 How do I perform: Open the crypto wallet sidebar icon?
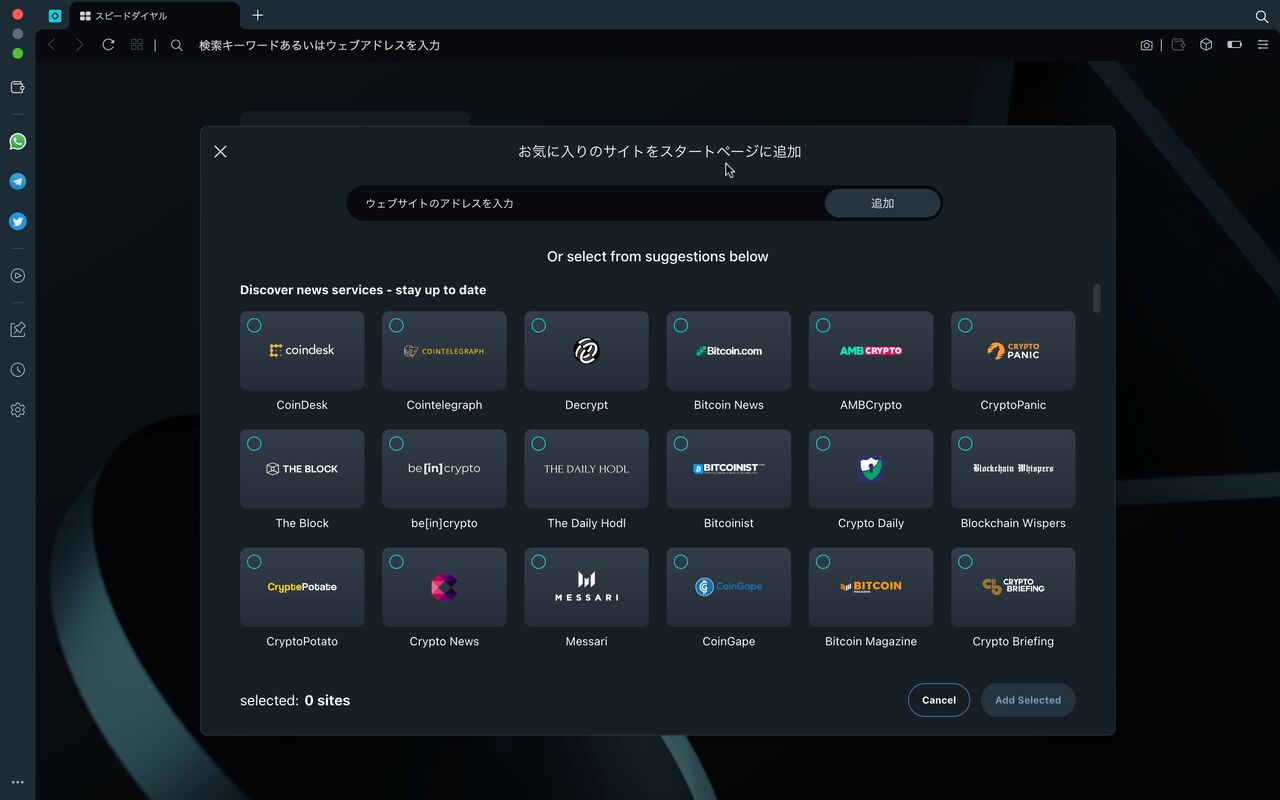pyautogui.click(x=18, y=88)
